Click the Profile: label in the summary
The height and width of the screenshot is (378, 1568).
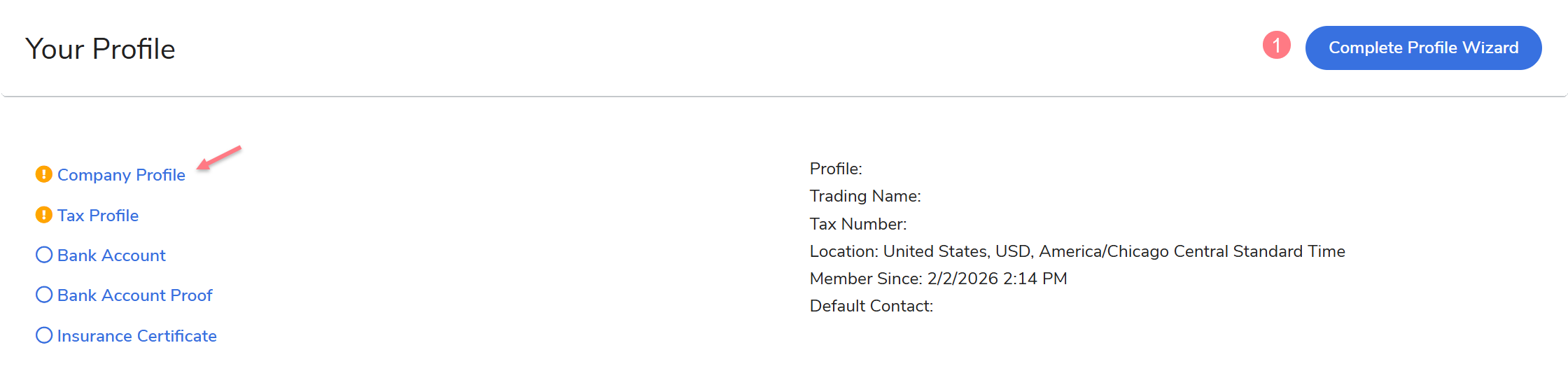click(836, 169)
